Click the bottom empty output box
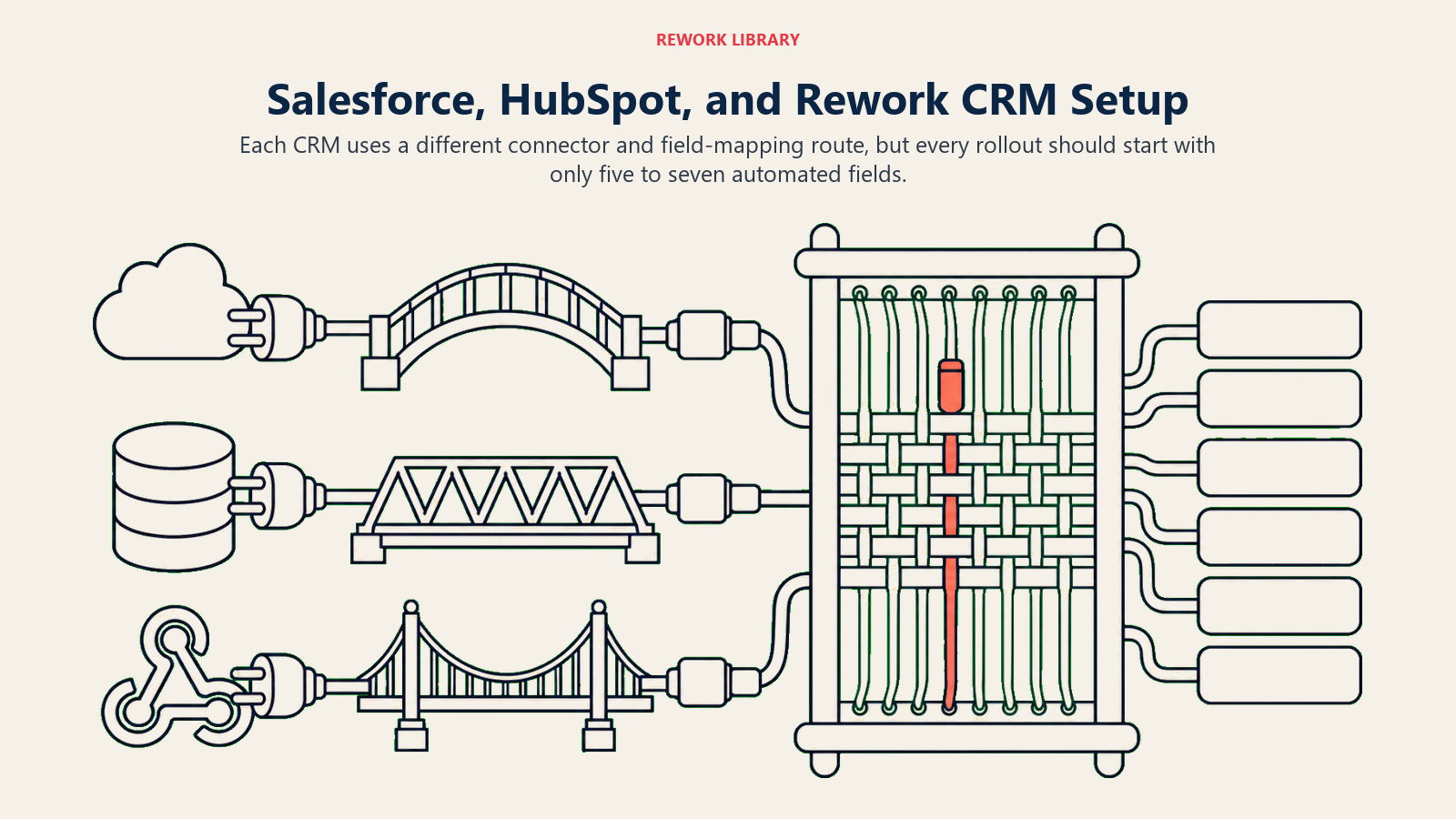The width and height of the screenshot is (1456, 819). [x=1279, y=675]
